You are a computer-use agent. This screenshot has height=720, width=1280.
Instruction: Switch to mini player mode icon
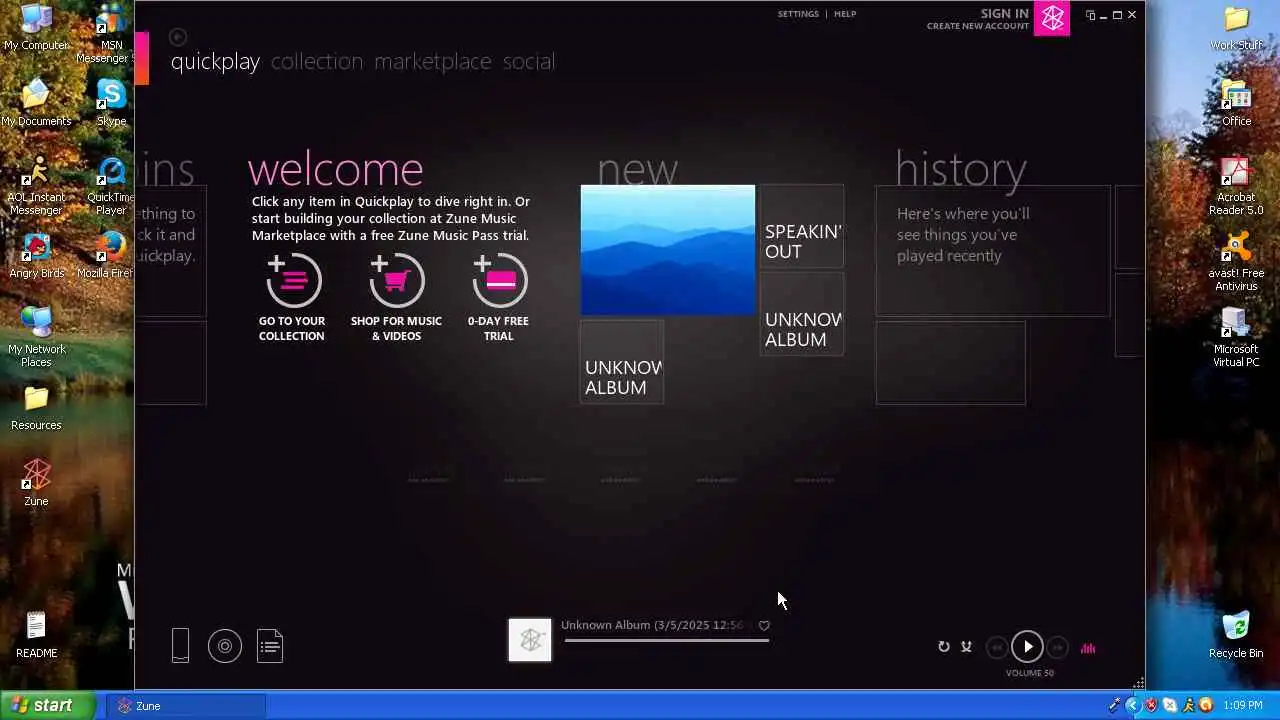[1090, 15]
